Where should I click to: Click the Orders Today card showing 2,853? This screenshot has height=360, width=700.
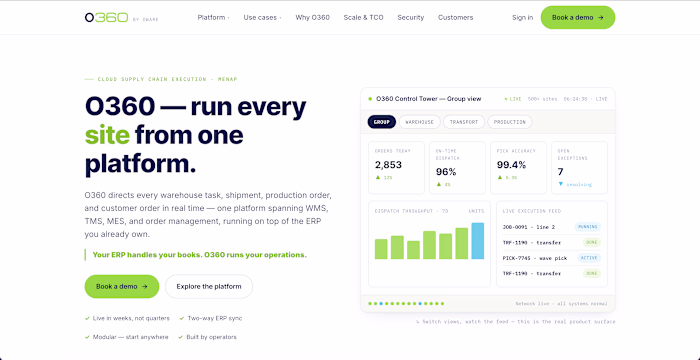click(396, 167)
